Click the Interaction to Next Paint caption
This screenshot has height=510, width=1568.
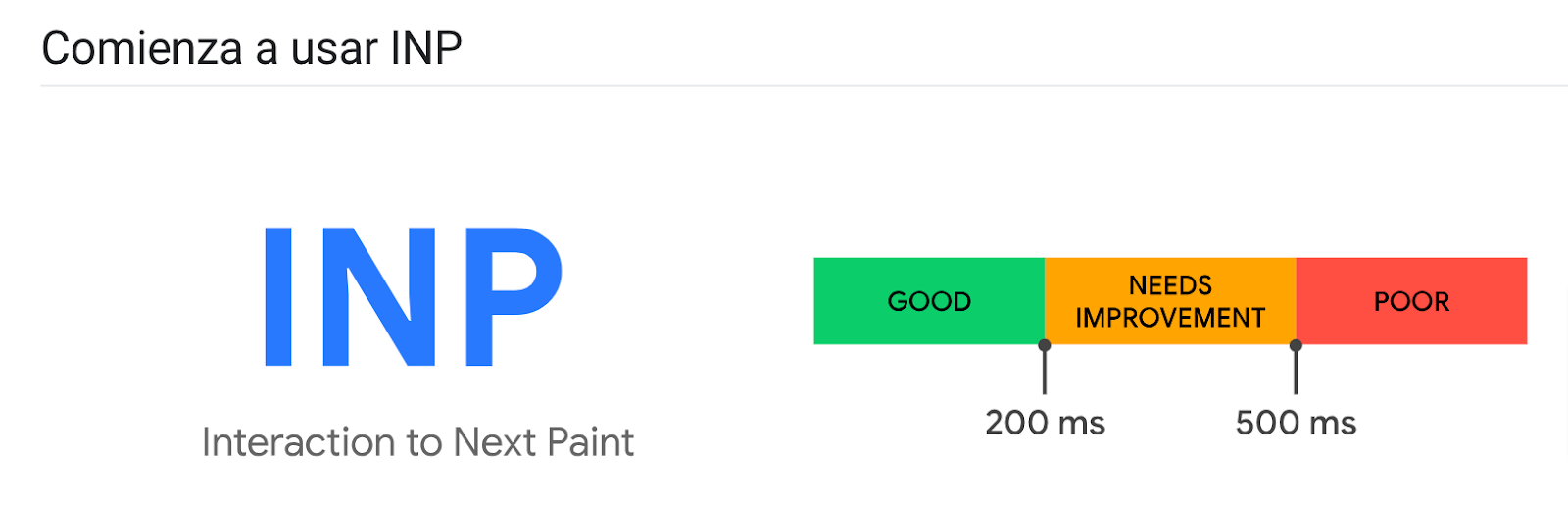tap(417, 442)
